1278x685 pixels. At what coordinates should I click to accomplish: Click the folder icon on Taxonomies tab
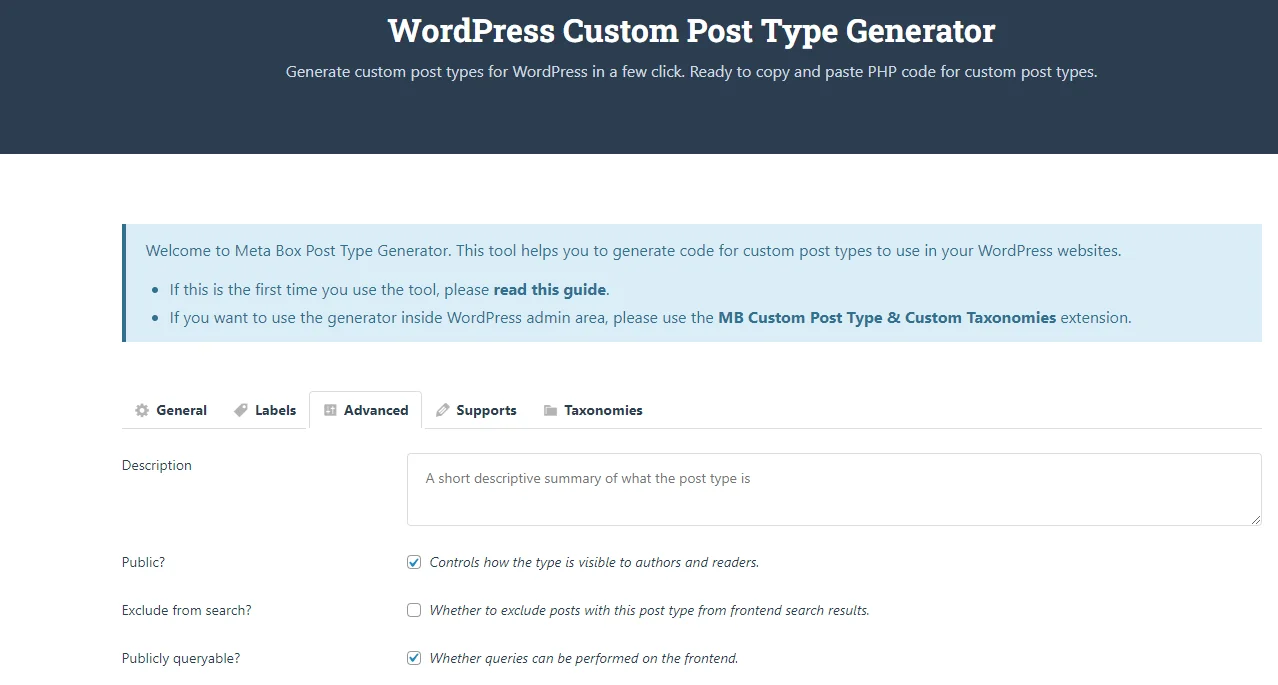click(550, 410)
